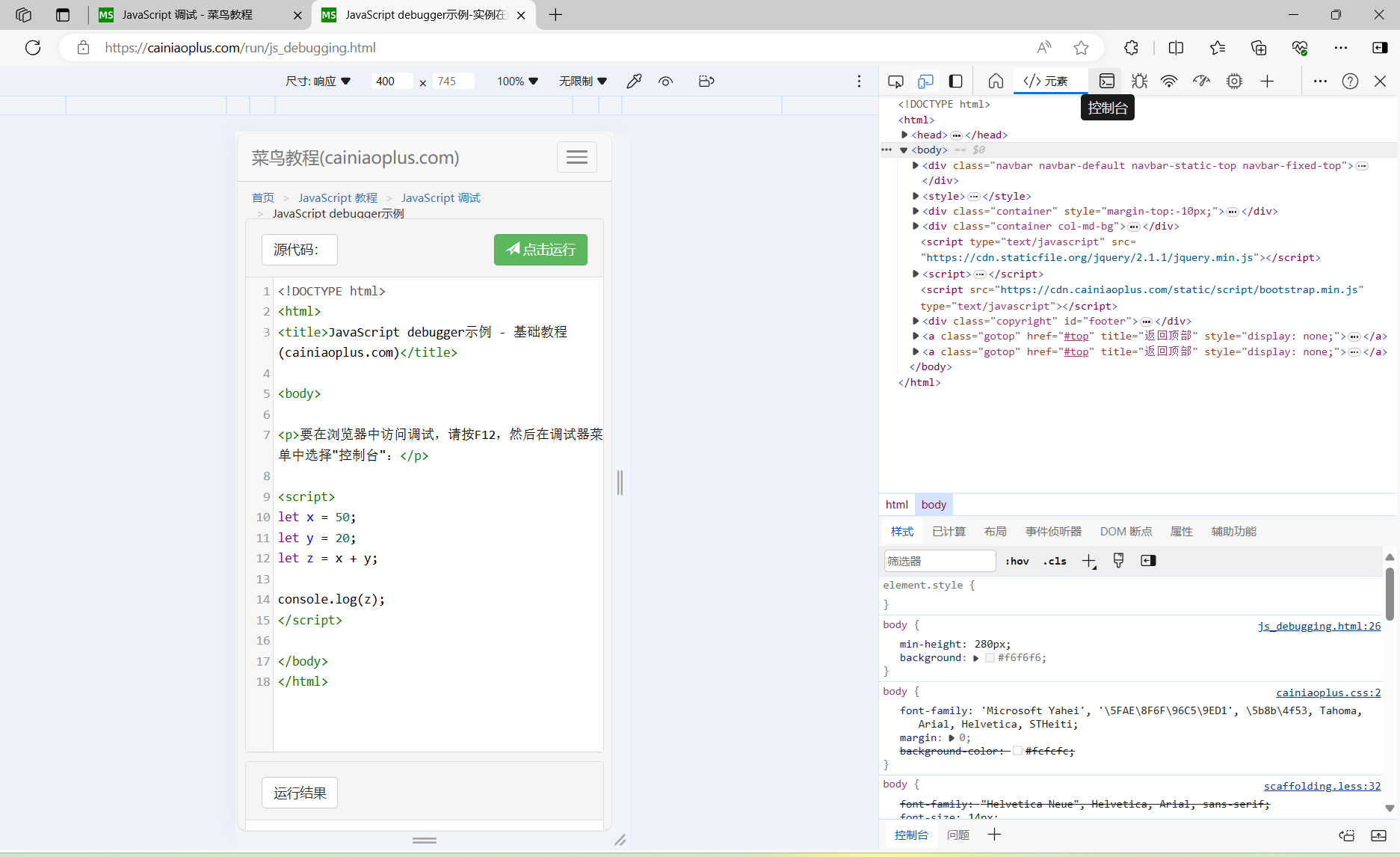Open the 控制台 Console tool icon
The width and height of the screenshot is (1400, 857).
point(1107,81)
